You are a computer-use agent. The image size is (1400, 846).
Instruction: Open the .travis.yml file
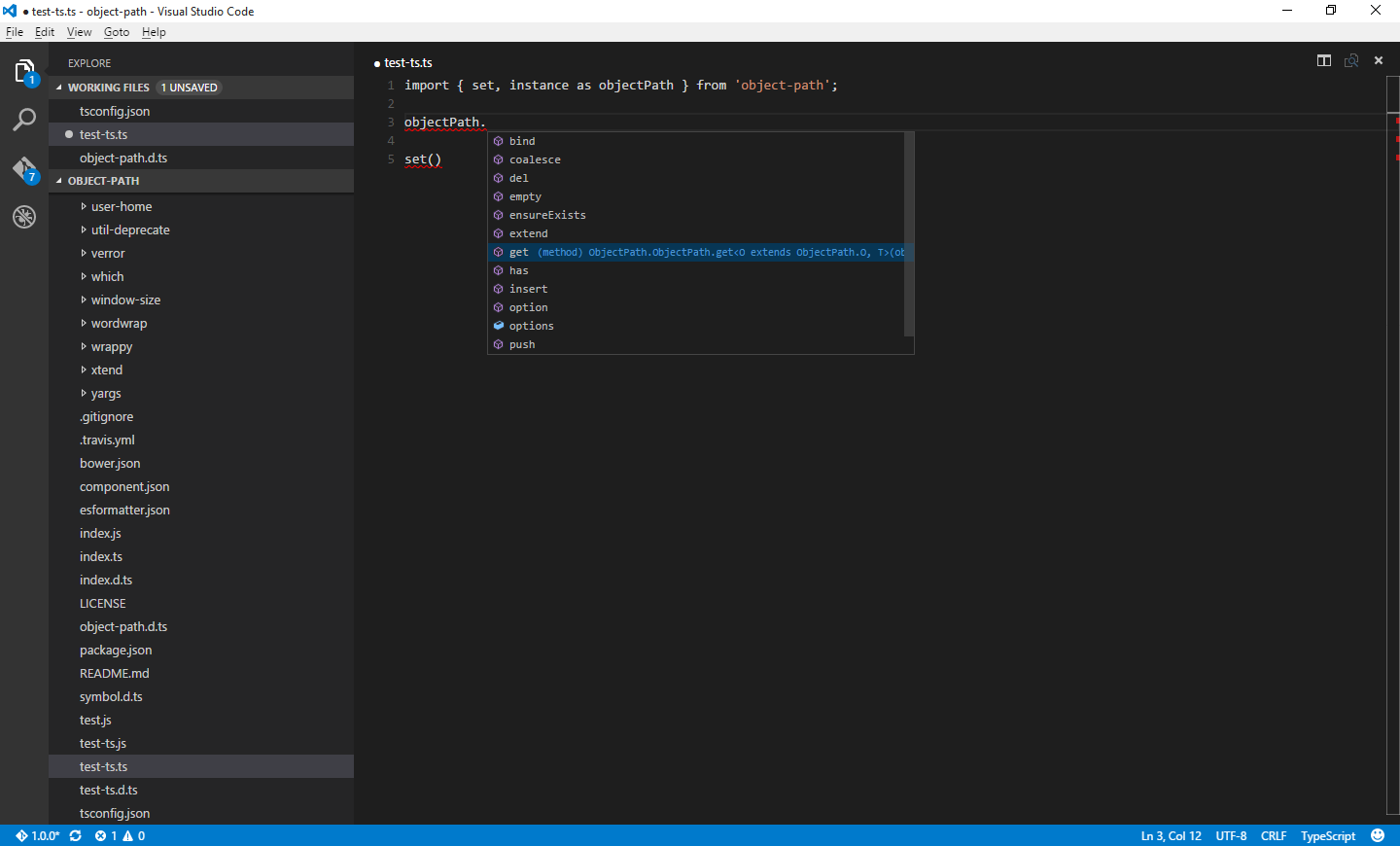201,440
